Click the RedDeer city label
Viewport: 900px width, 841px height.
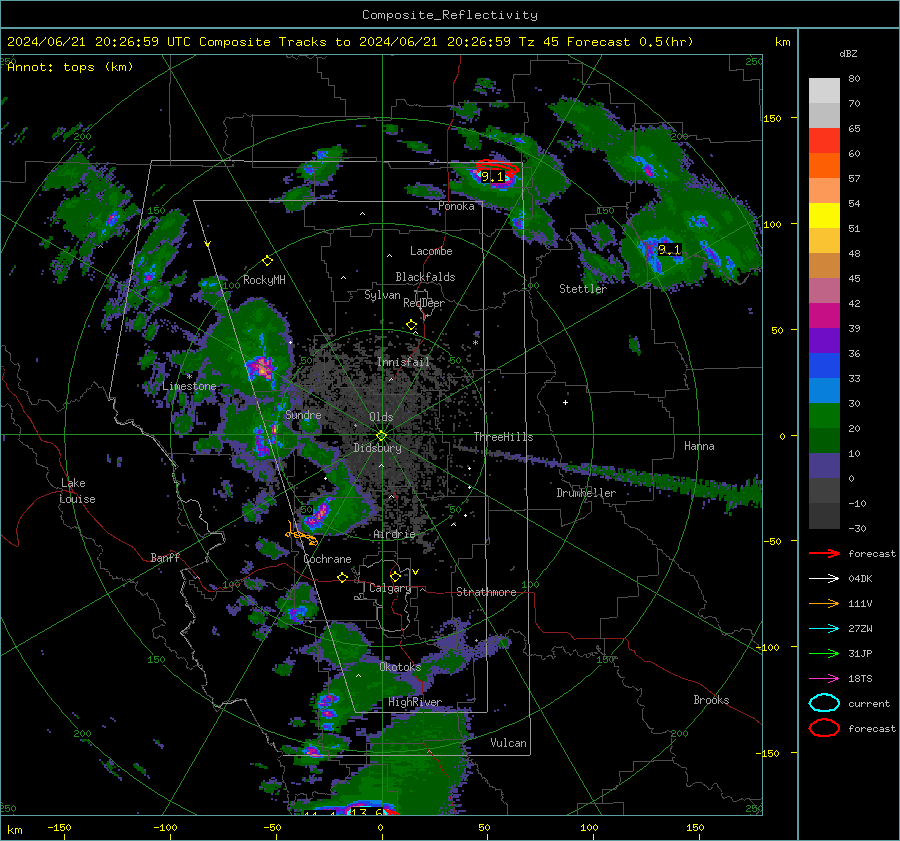pyautogui.click(x=424, y=303)
